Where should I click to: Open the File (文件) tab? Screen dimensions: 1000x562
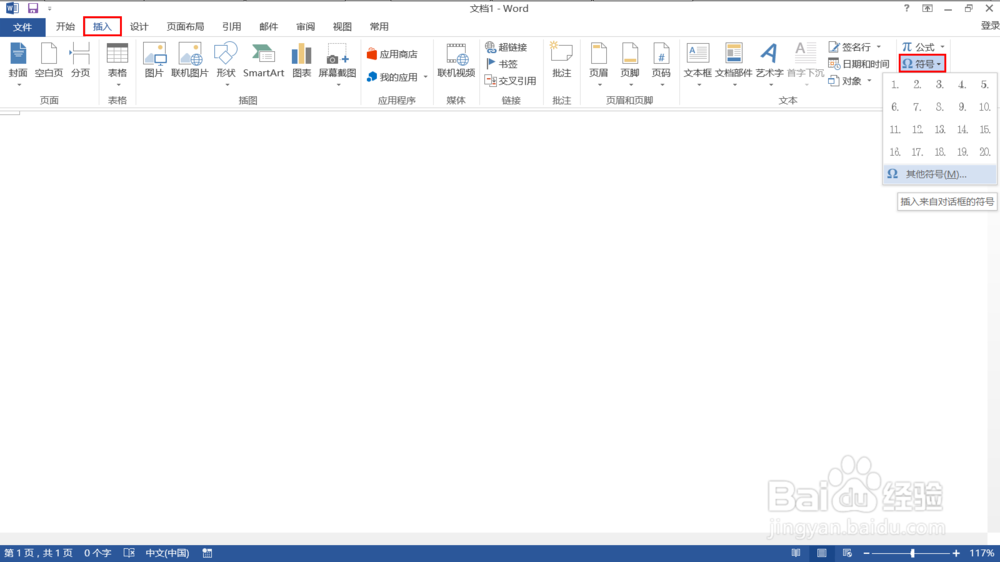22,27
